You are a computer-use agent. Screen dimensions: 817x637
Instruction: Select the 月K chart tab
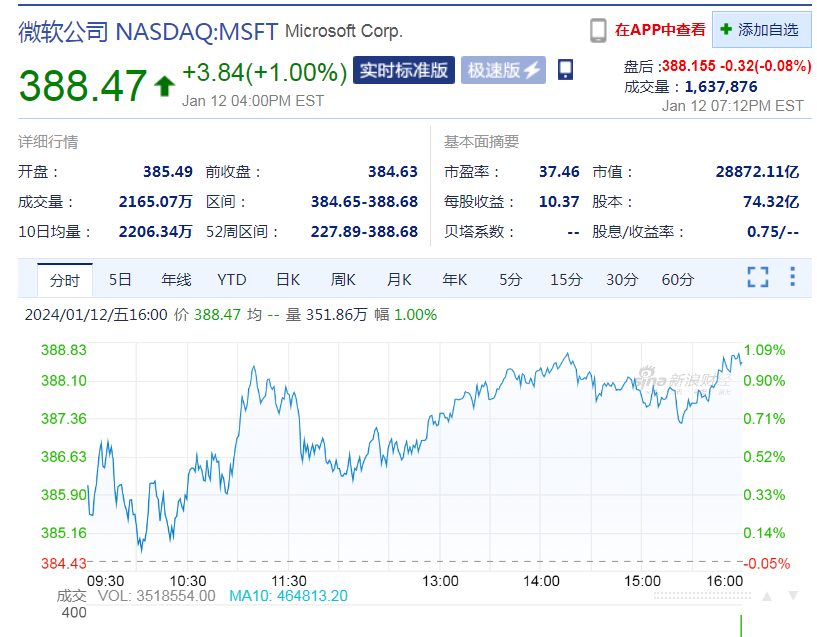click(x=399, y=280)
